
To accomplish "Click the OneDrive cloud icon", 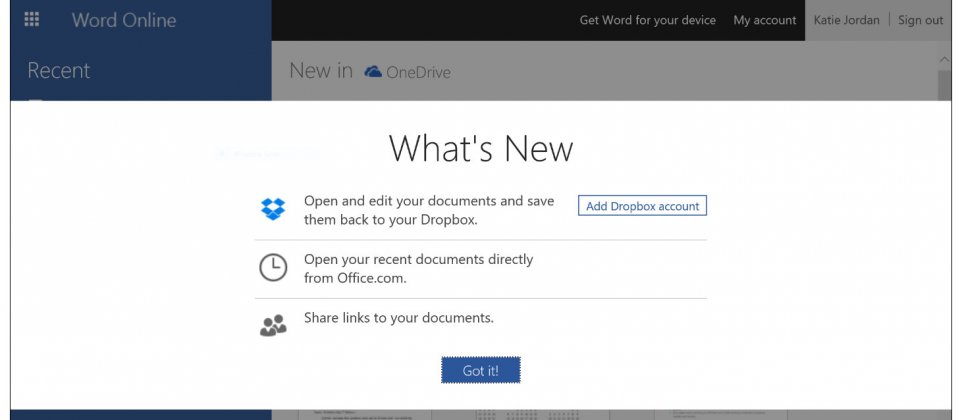I will click(373, 72).
